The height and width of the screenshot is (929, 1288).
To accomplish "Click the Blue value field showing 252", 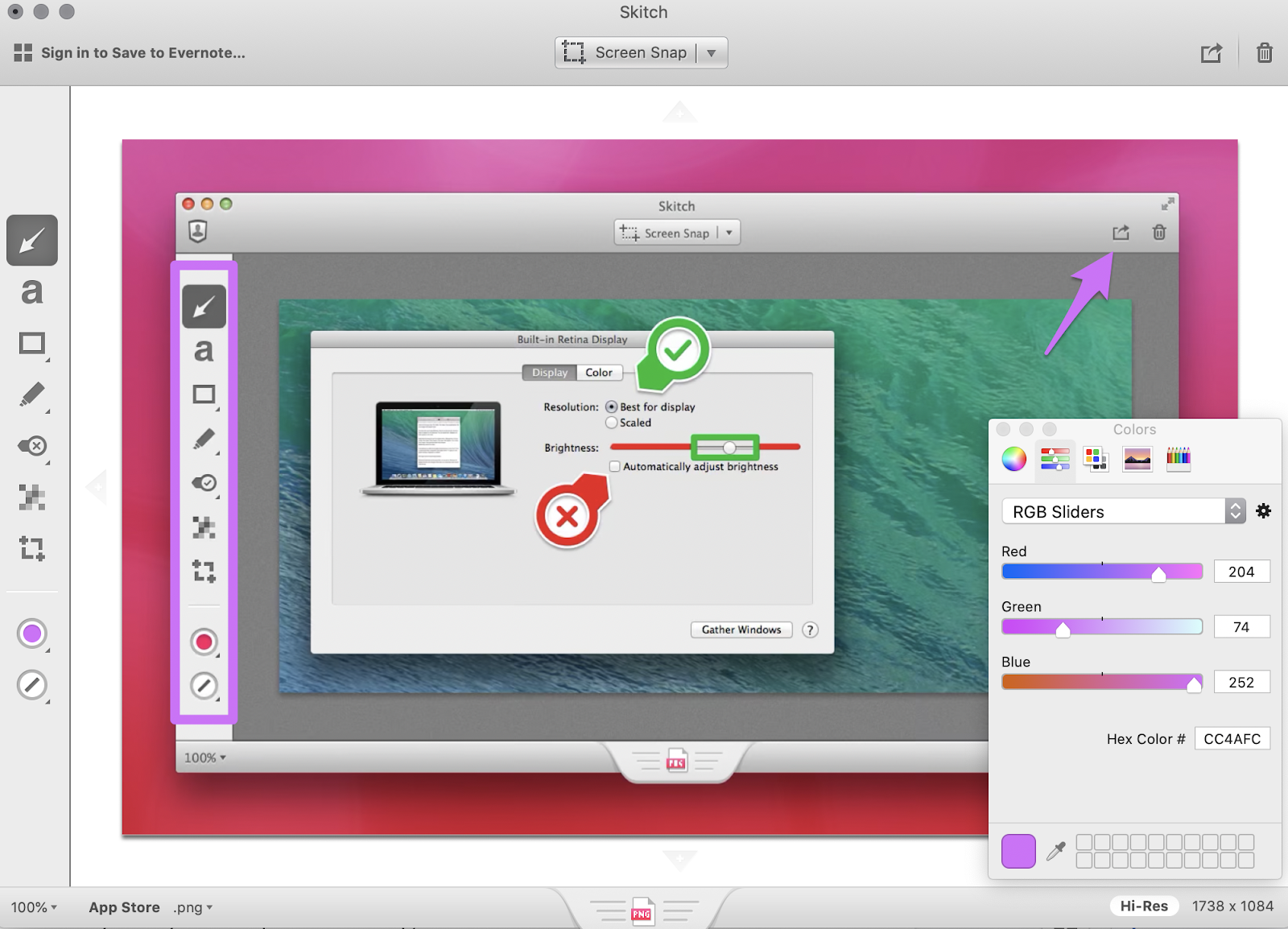I will [x=1242, y=682].
